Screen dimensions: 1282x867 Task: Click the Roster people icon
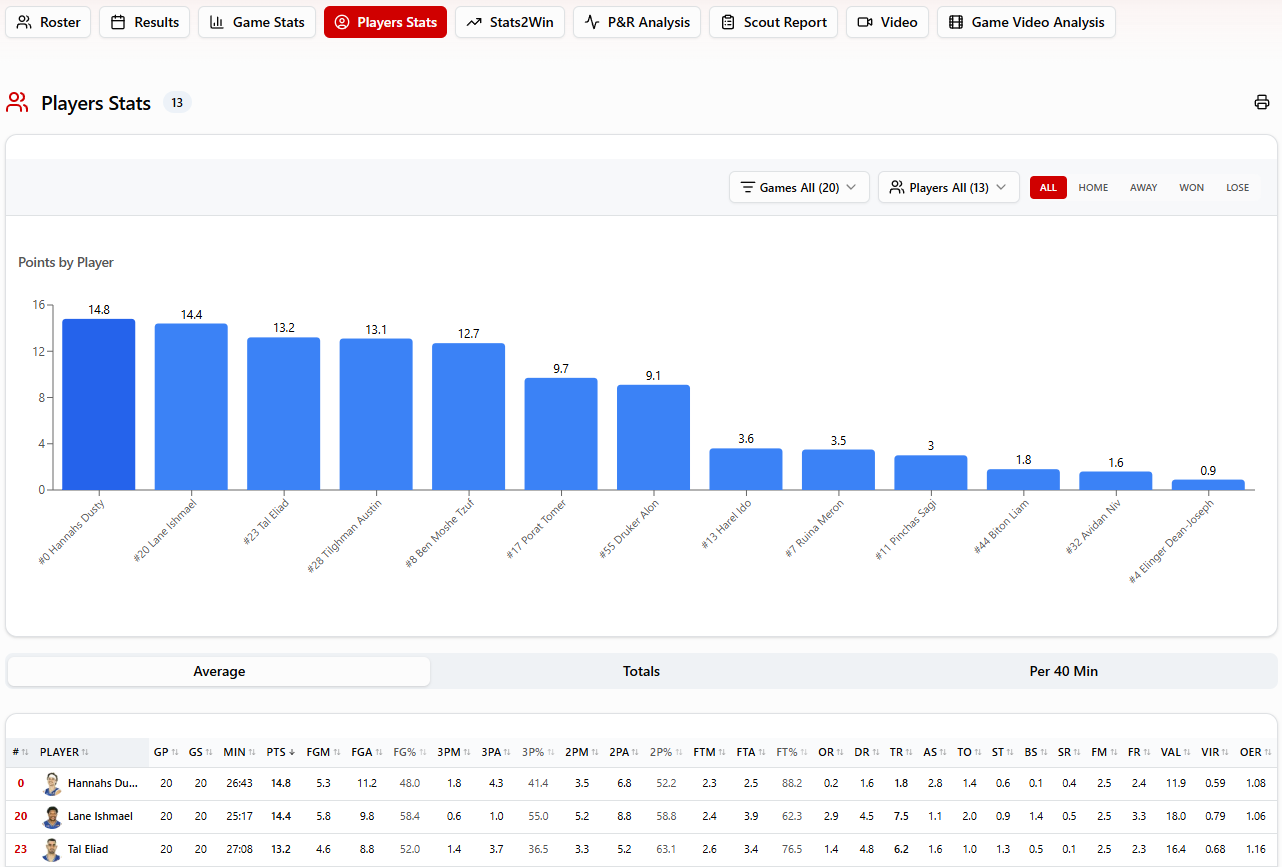click(x=25, y=22)
